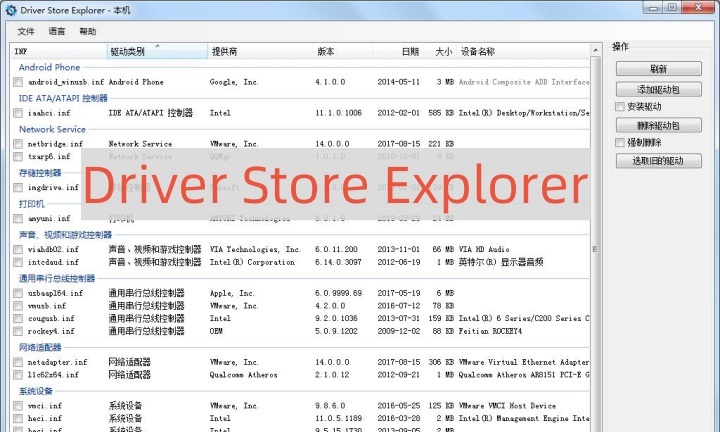Click version 6.0.9999.69 cell
The image size is (720, 432).
click(x=338, y=293)
